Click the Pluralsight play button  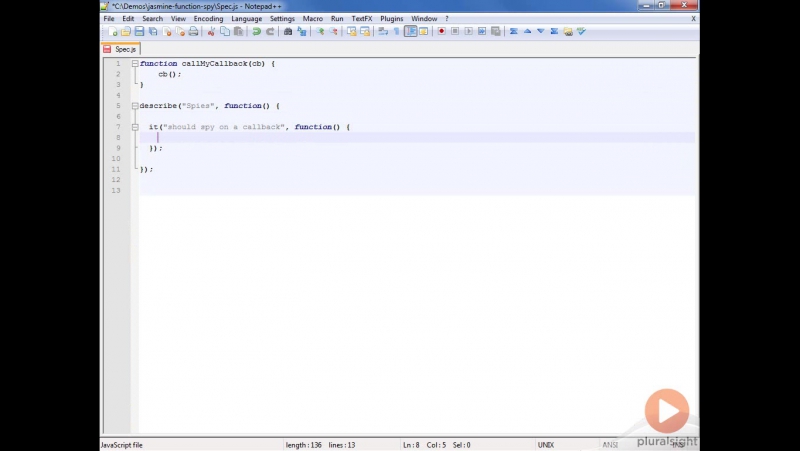[x=667, y=411]
